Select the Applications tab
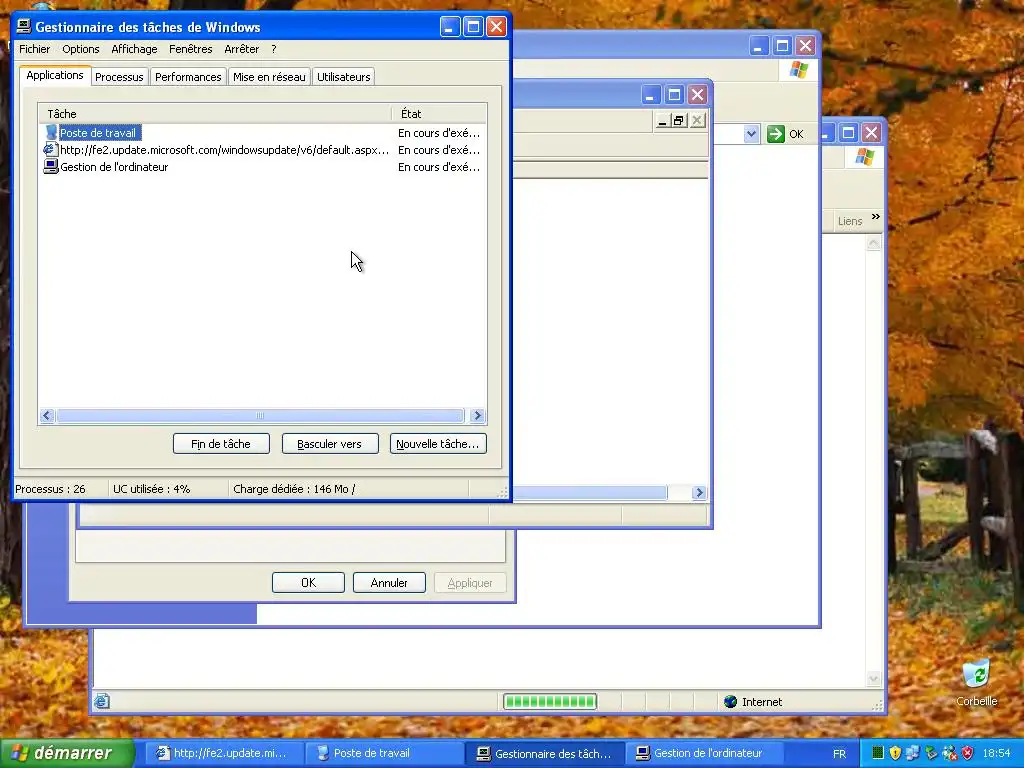Viewport: 1024px width, 768px height. coord(55,75)
